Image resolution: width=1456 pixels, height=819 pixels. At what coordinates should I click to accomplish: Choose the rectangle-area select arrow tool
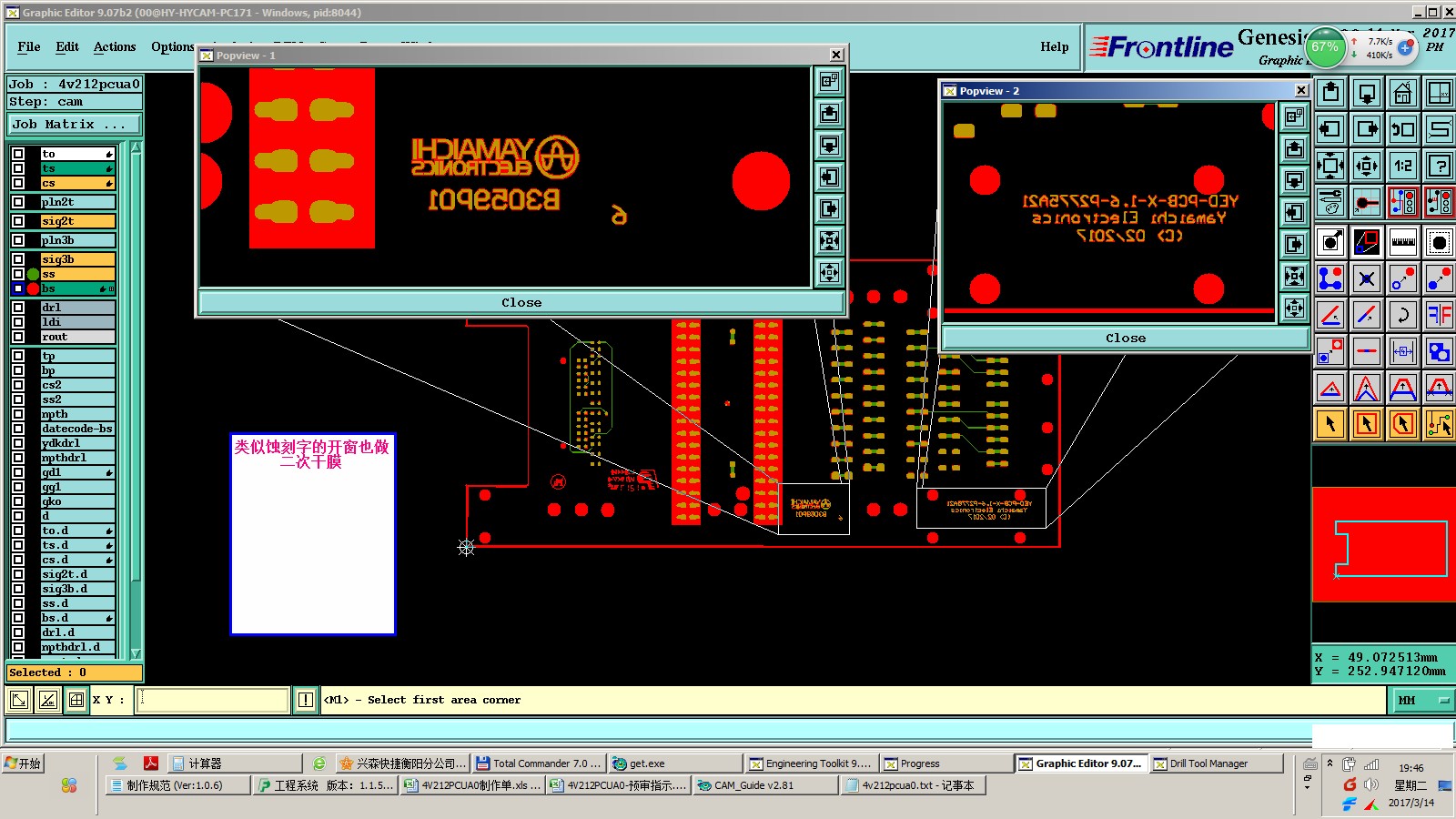pyautogui.click(x=1367, y=424)
